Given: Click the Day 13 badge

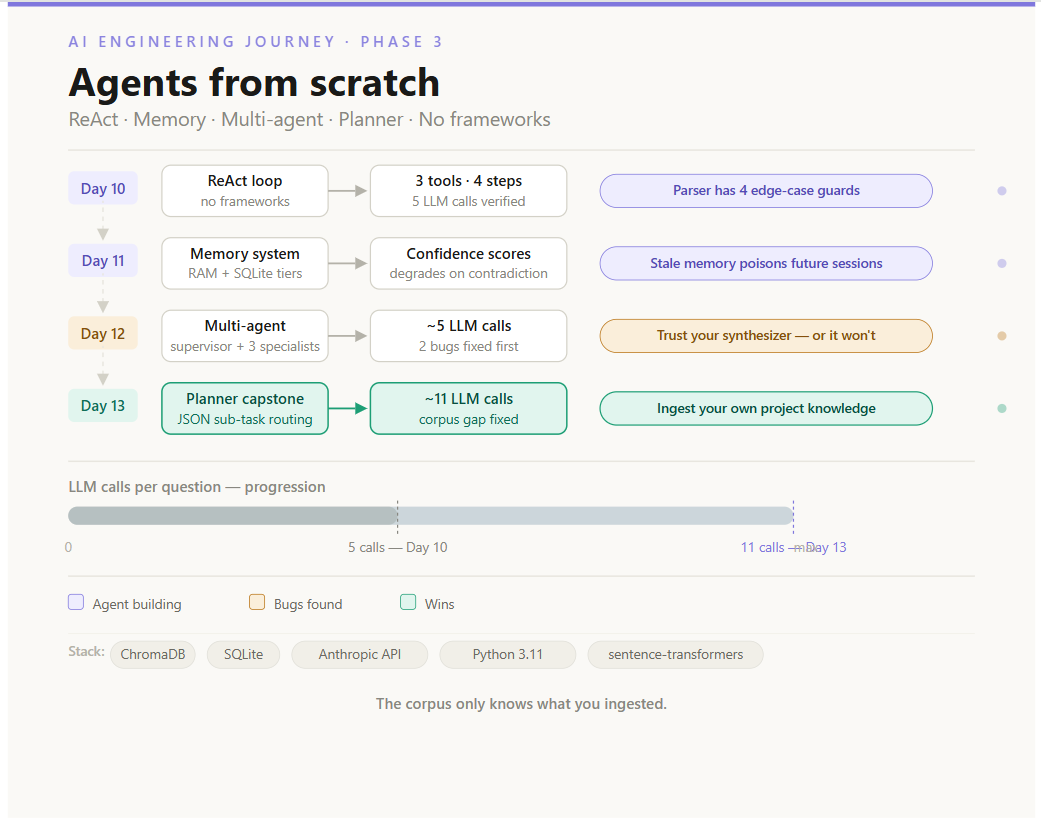Looking at the screenshot, I should point(103,406).
